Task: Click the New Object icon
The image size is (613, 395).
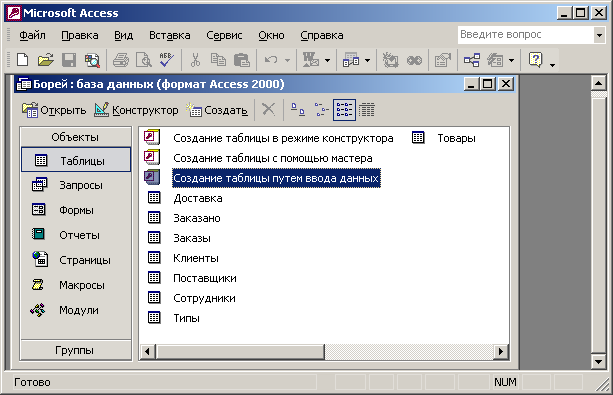Action: (x=495, y=60)
